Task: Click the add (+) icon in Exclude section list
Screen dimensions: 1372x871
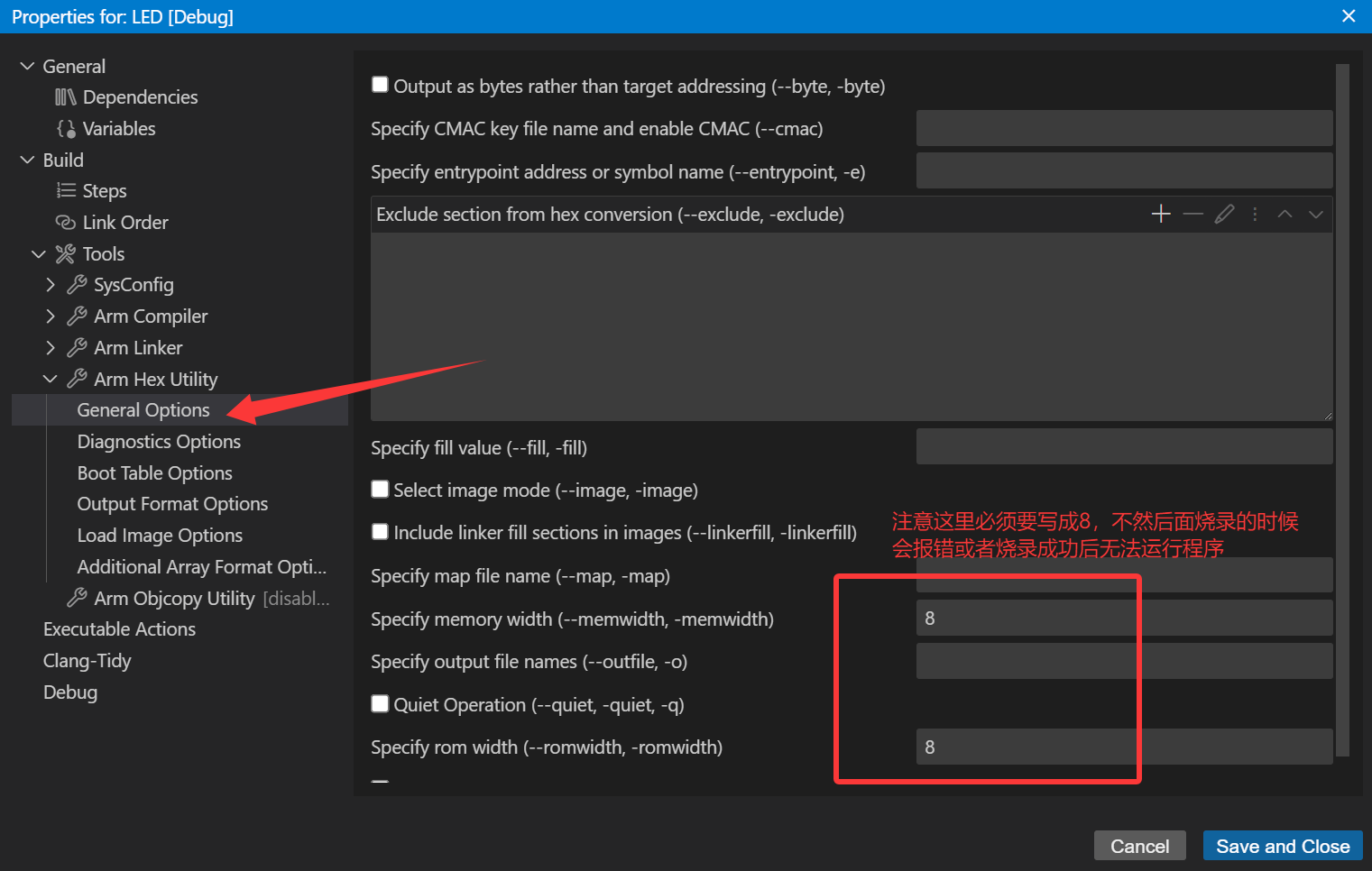Action: 1161,214
